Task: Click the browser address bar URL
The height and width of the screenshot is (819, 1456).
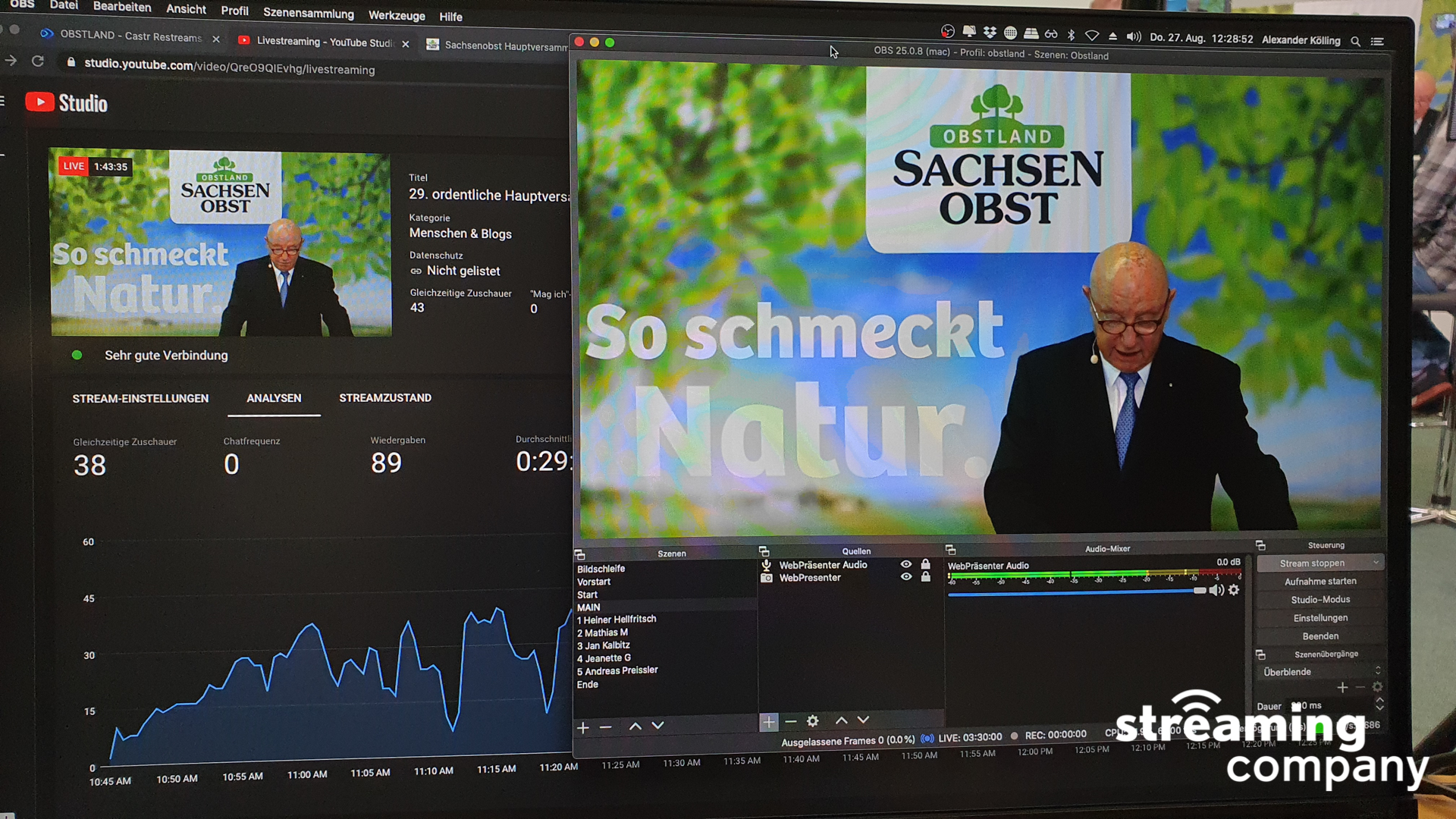Action: tap(230, 67)
